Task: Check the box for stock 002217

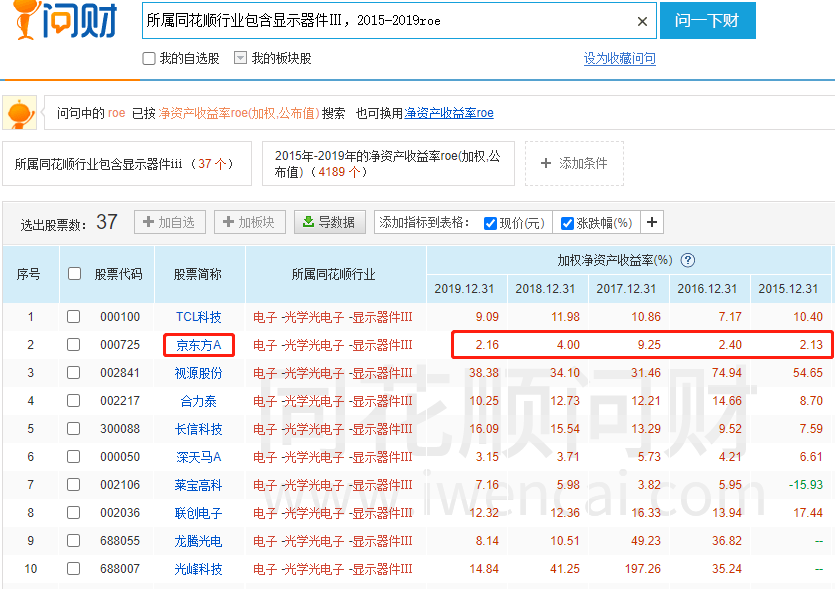Action: [x=73, y=400]
